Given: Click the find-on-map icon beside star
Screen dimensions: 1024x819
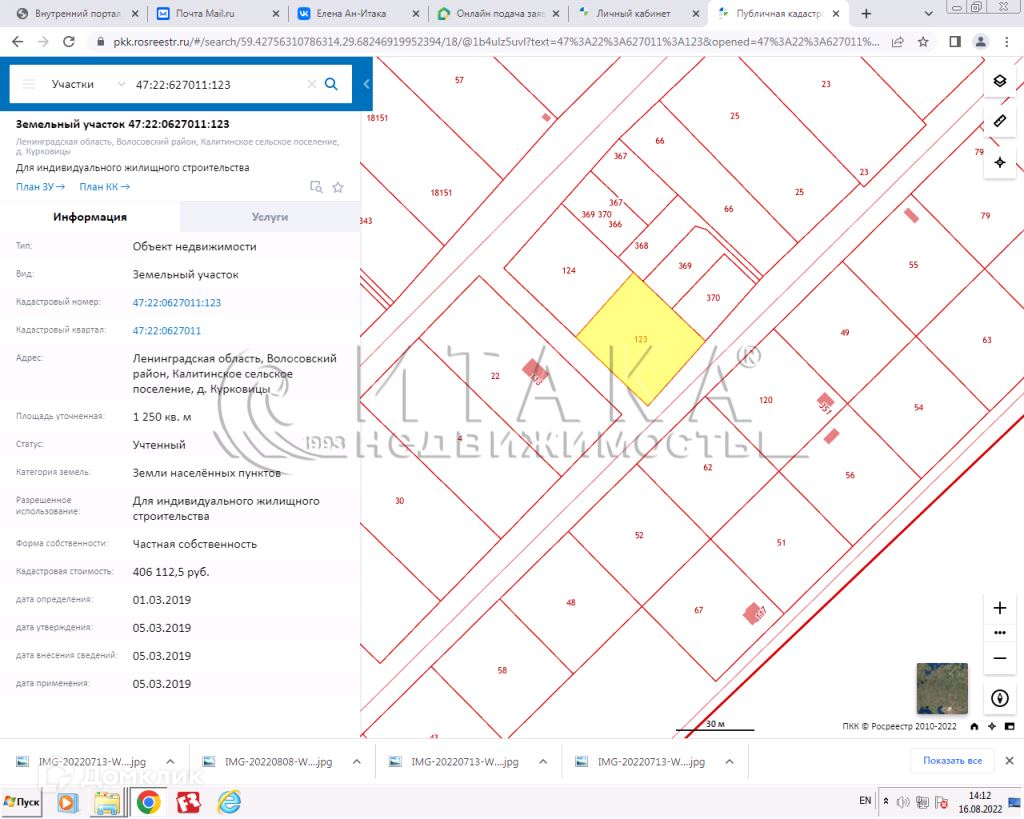Looking at the screenshot, I should 316,187.
